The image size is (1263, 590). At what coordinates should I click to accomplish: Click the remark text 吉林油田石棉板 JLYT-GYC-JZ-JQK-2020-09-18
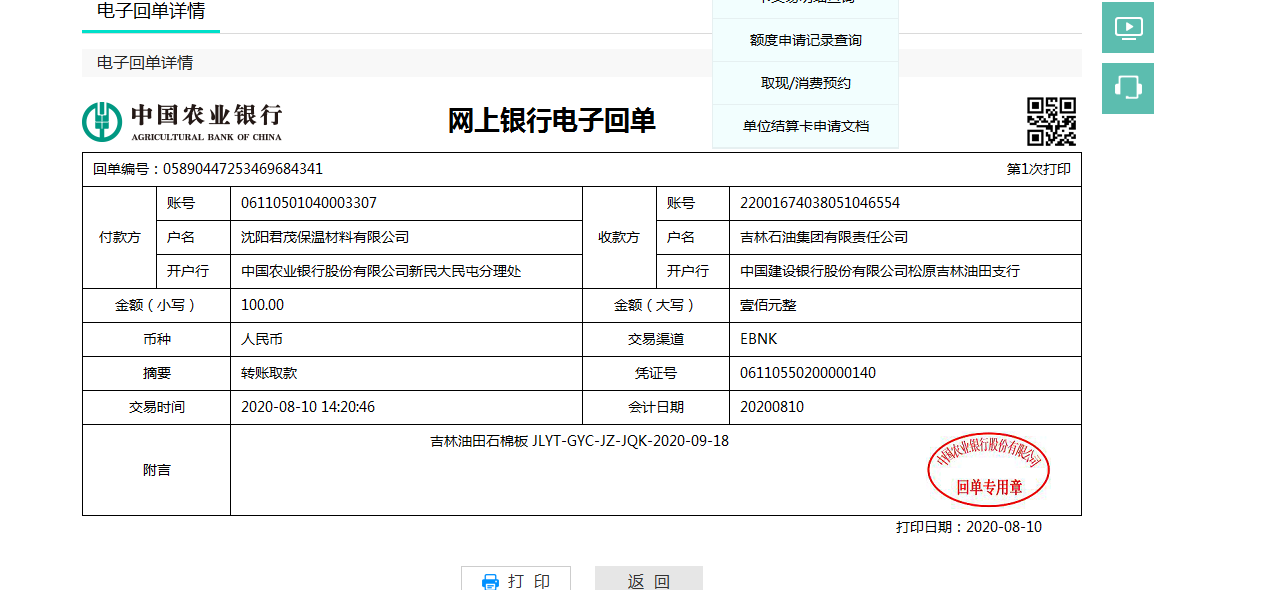(x=579, y=440)
